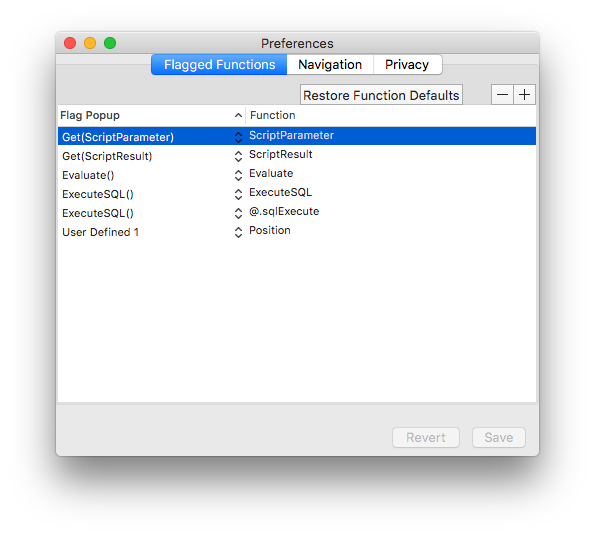Select the @.sqlExecute function cell

tap(284, 211)
